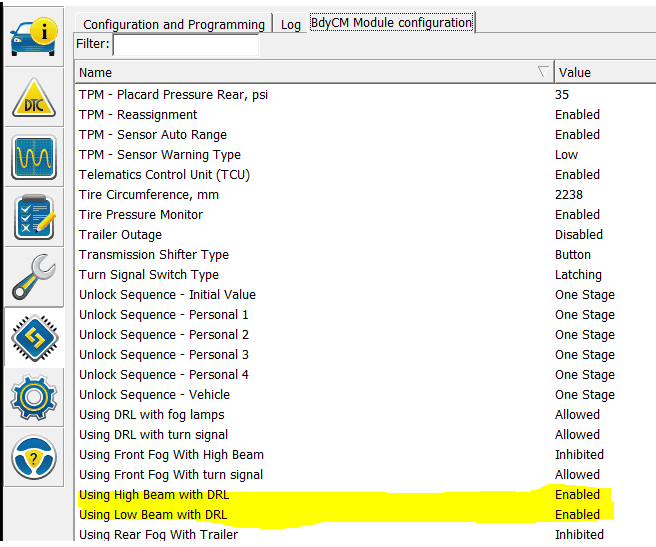This screenshot has height=547, width=656.
Task: Sort by the Name column header
Action: tap(314, 72)
